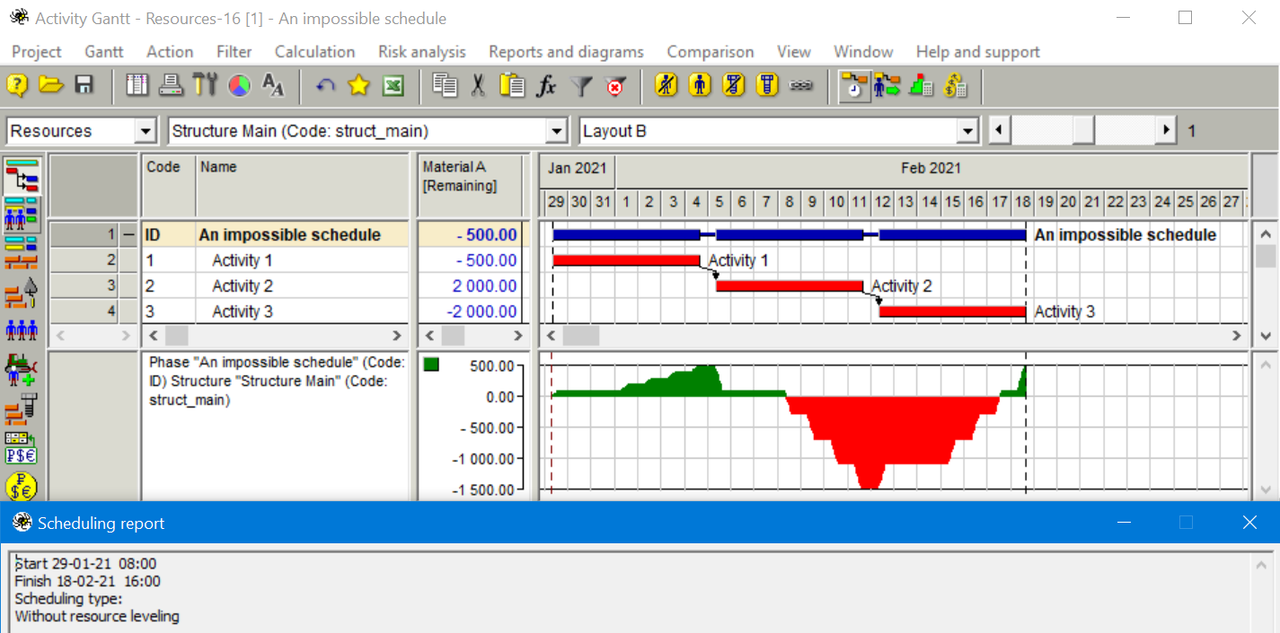The width and height of the screenshot is (1280, 633).
Task: Click the filter funnel icon
Action: tap(581, 86)
